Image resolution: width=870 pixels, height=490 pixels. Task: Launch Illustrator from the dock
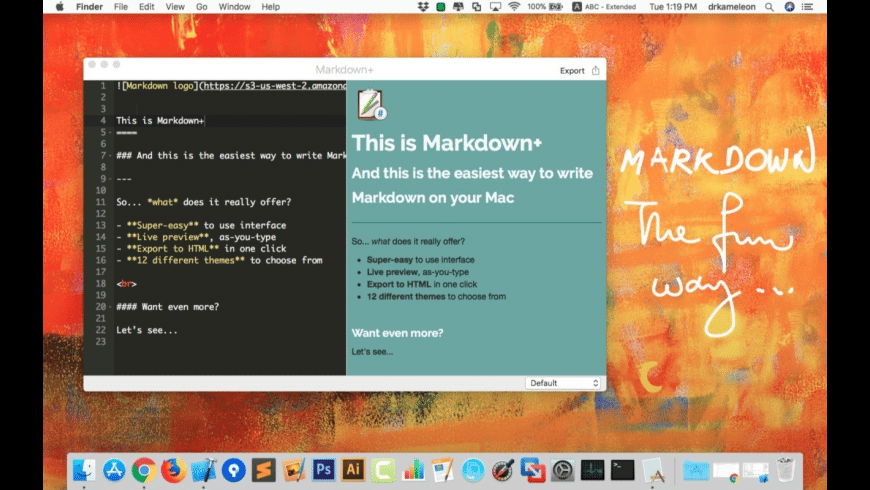pos(353,470)
